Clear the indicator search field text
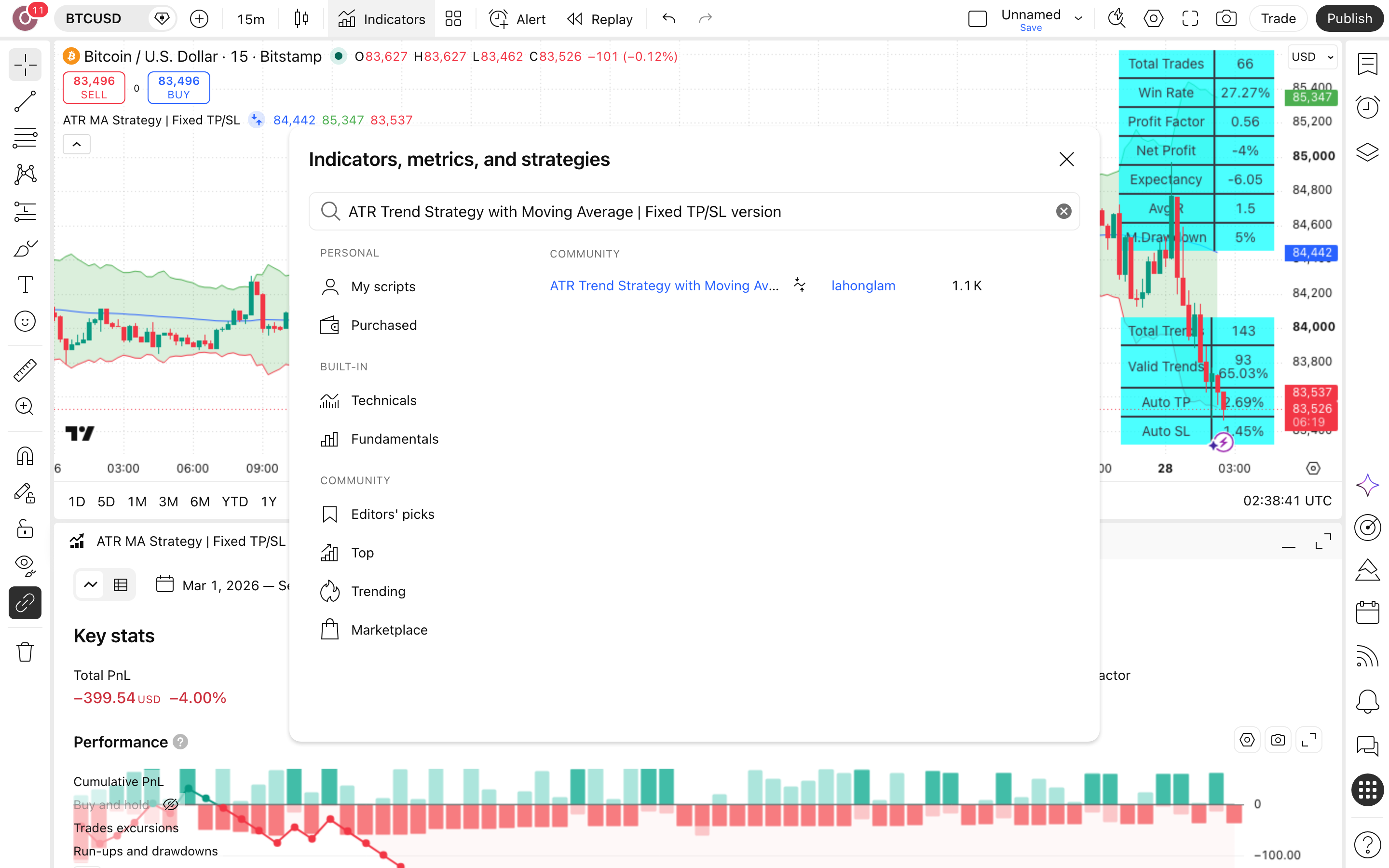Image resolution: width=1389 pixels, height=868 pixels. pyautogui.click(x=1063, y=211)
